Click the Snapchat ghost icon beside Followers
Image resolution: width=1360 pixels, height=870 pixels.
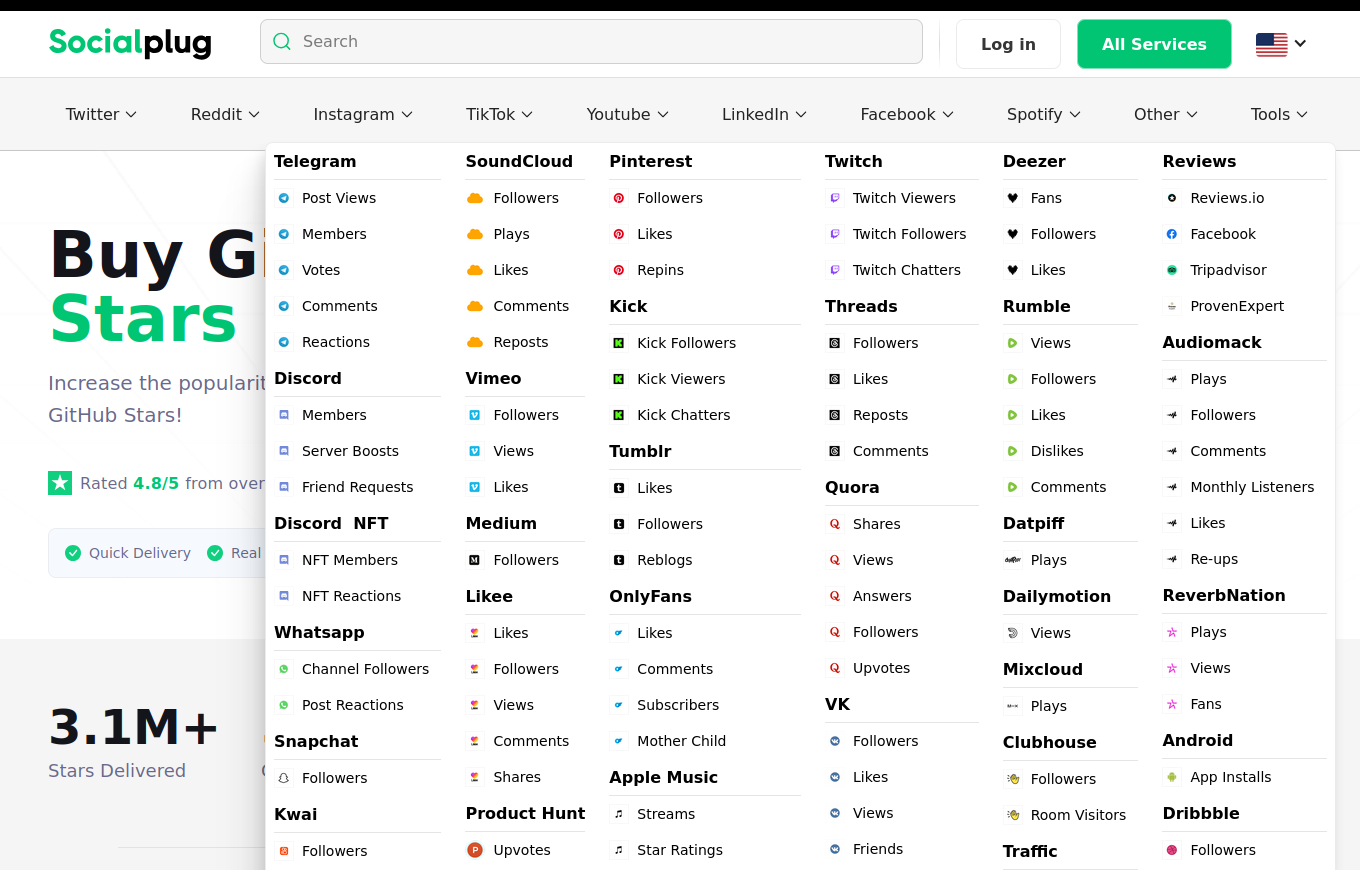284,778
